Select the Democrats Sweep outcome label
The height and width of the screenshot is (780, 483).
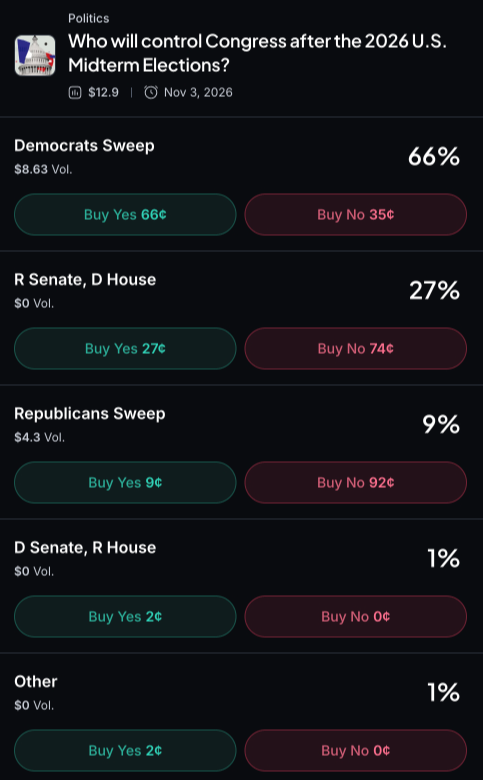click(x=85, y=146)
